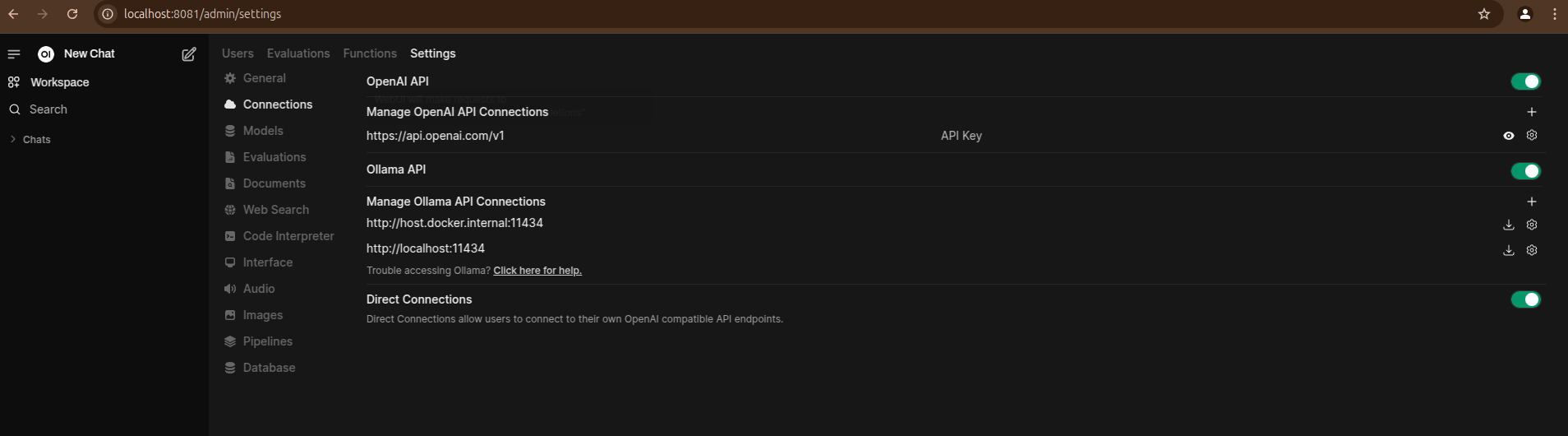Open gear settings for host.docker.internal connection
This screenshot has width=1568, height=436.
(x=1532, y=225)
